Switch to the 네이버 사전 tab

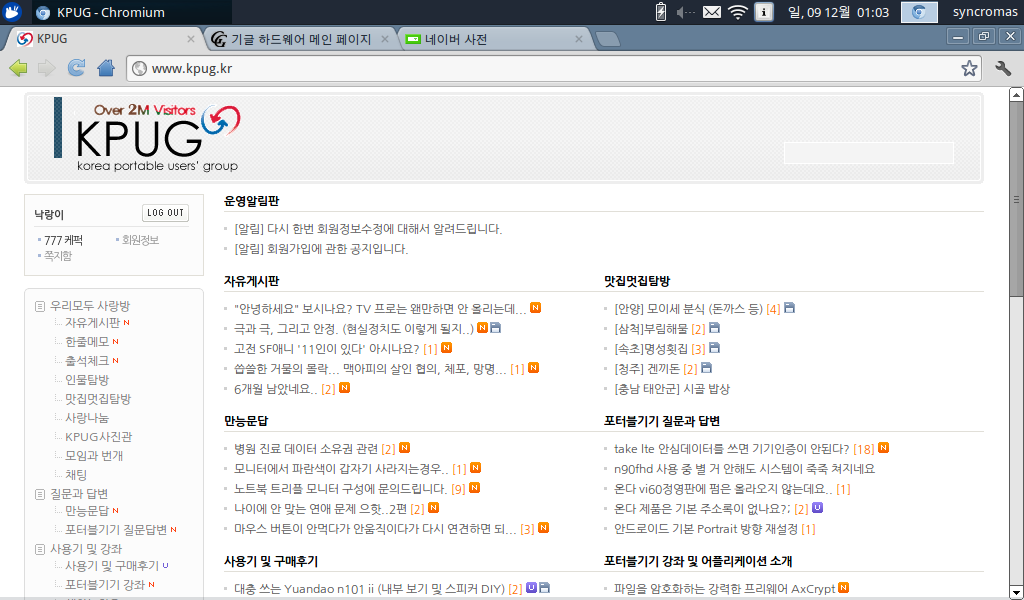(494, 39)
